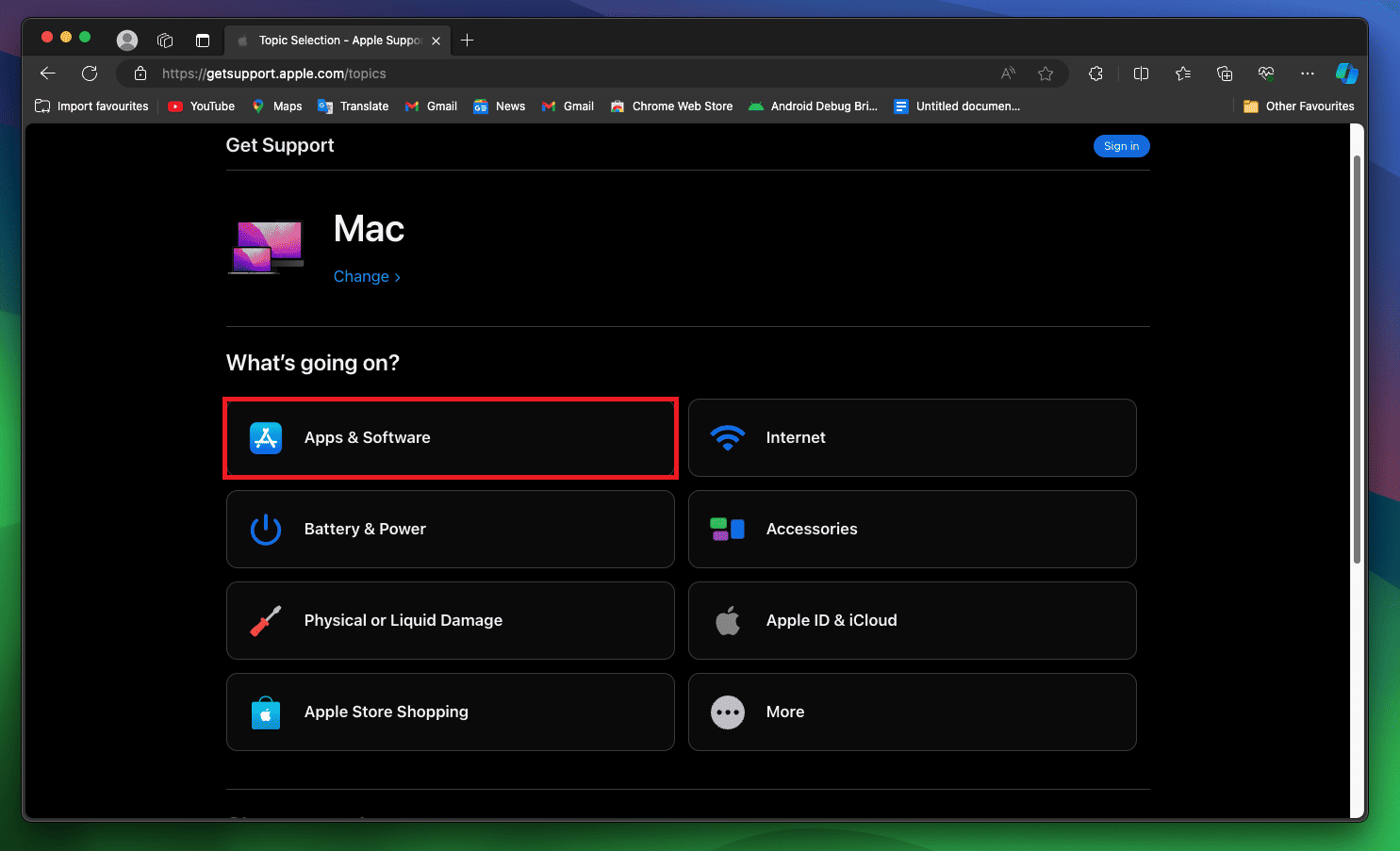Click the Accessories colored blocks icon
Image resolution: width=1400 pixels, height=851 pixels.
(x=728, y=530)
